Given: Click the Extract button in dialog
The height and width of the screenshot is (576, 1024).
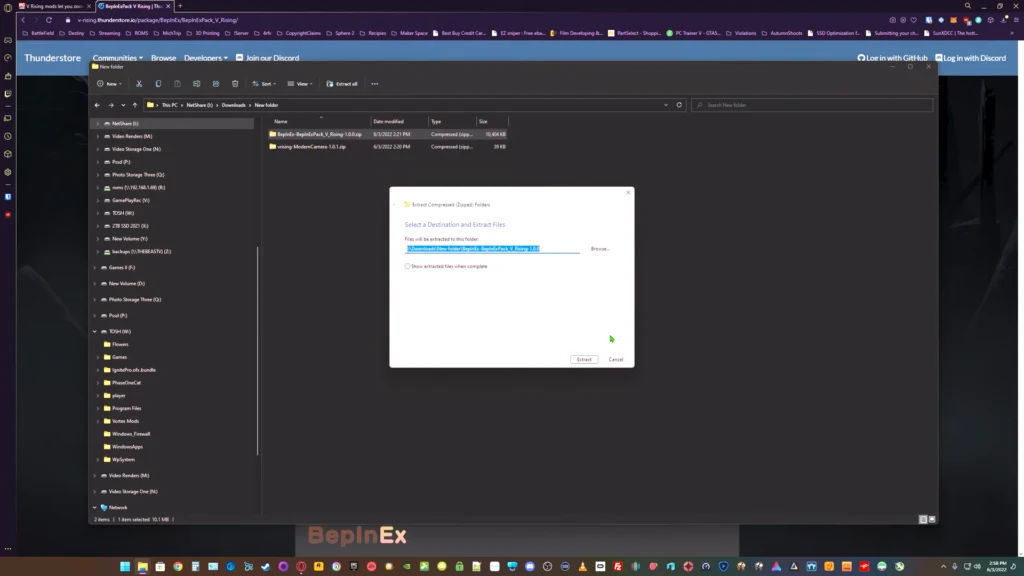Looking at the screenshot, I should (x=584, y=359).
